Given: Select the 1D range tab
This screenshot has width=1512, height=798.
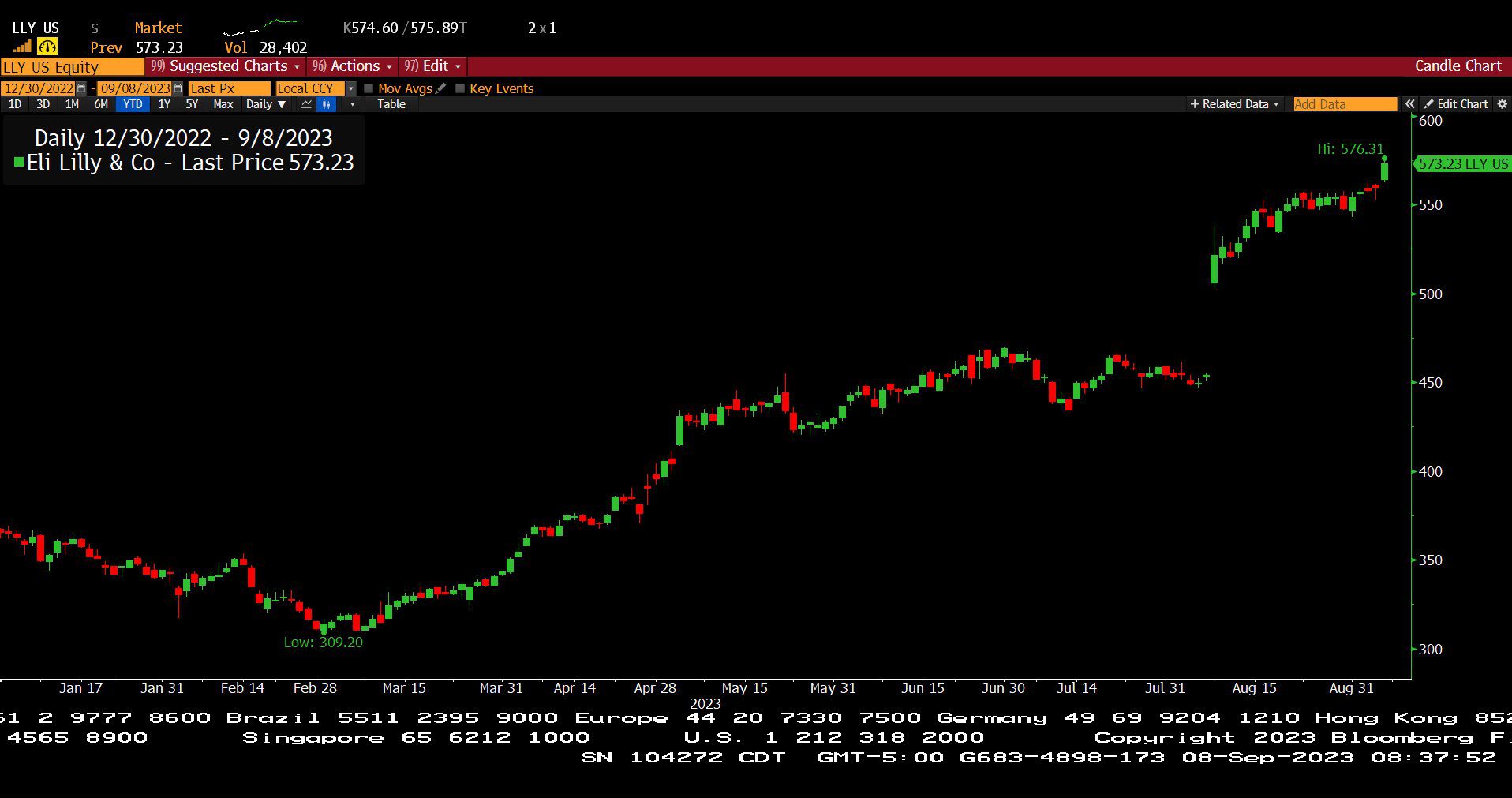Looking at the screenshot, I should coord(14,104).
